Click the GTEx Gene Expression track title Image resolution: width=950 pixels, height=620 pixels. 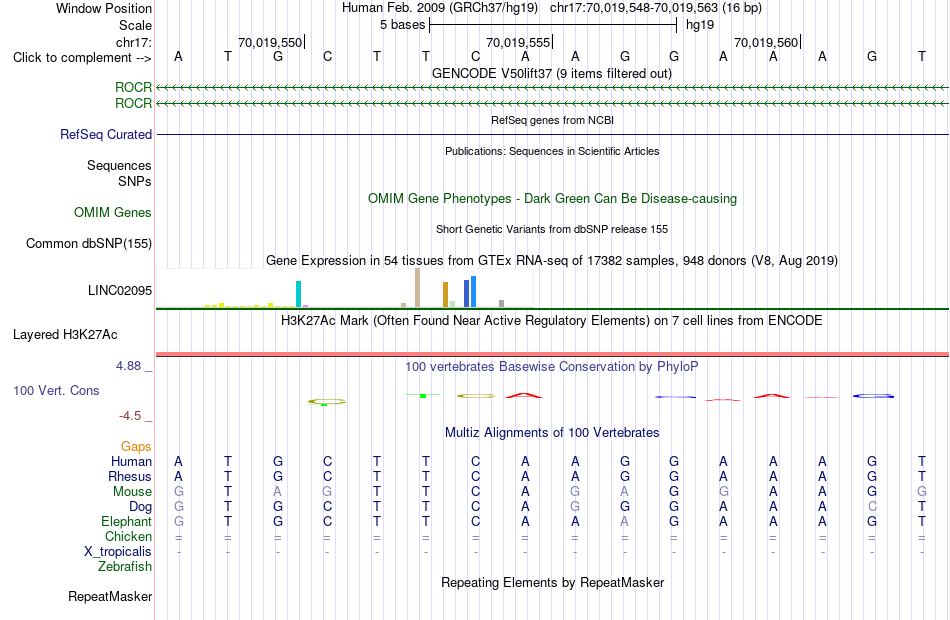click(552, 261)
